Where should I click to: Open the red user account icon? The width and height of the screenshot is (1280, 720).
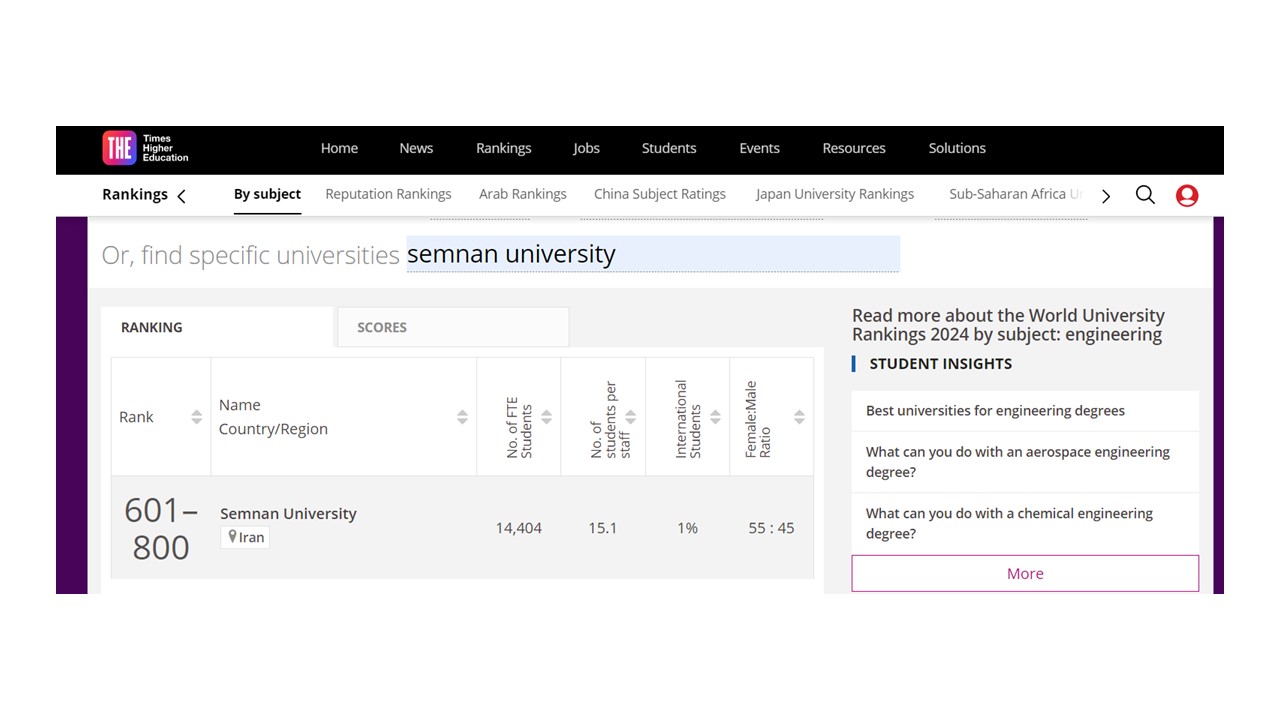point(1187,195)
